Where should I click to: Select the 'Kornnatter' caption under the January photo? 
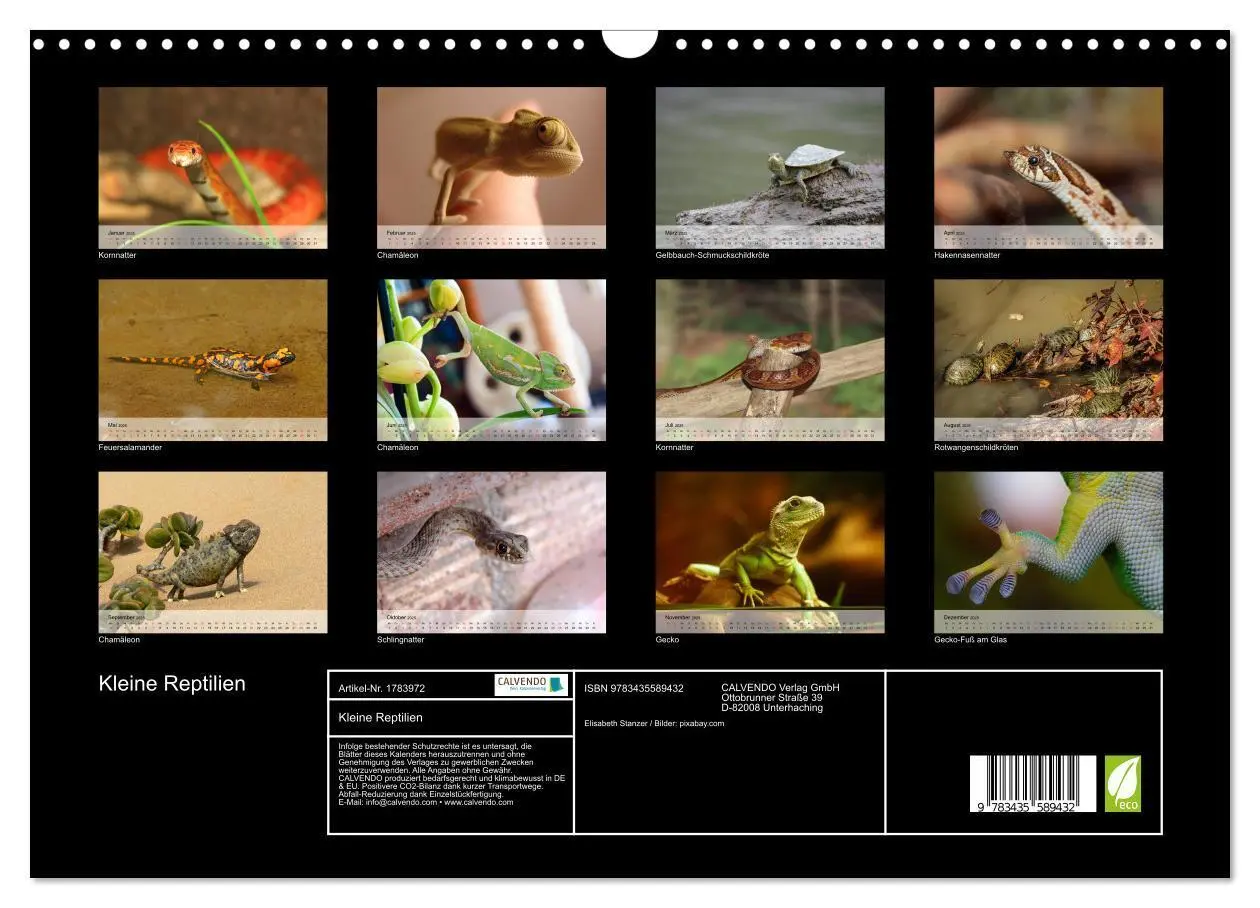(x=118, y=255)
